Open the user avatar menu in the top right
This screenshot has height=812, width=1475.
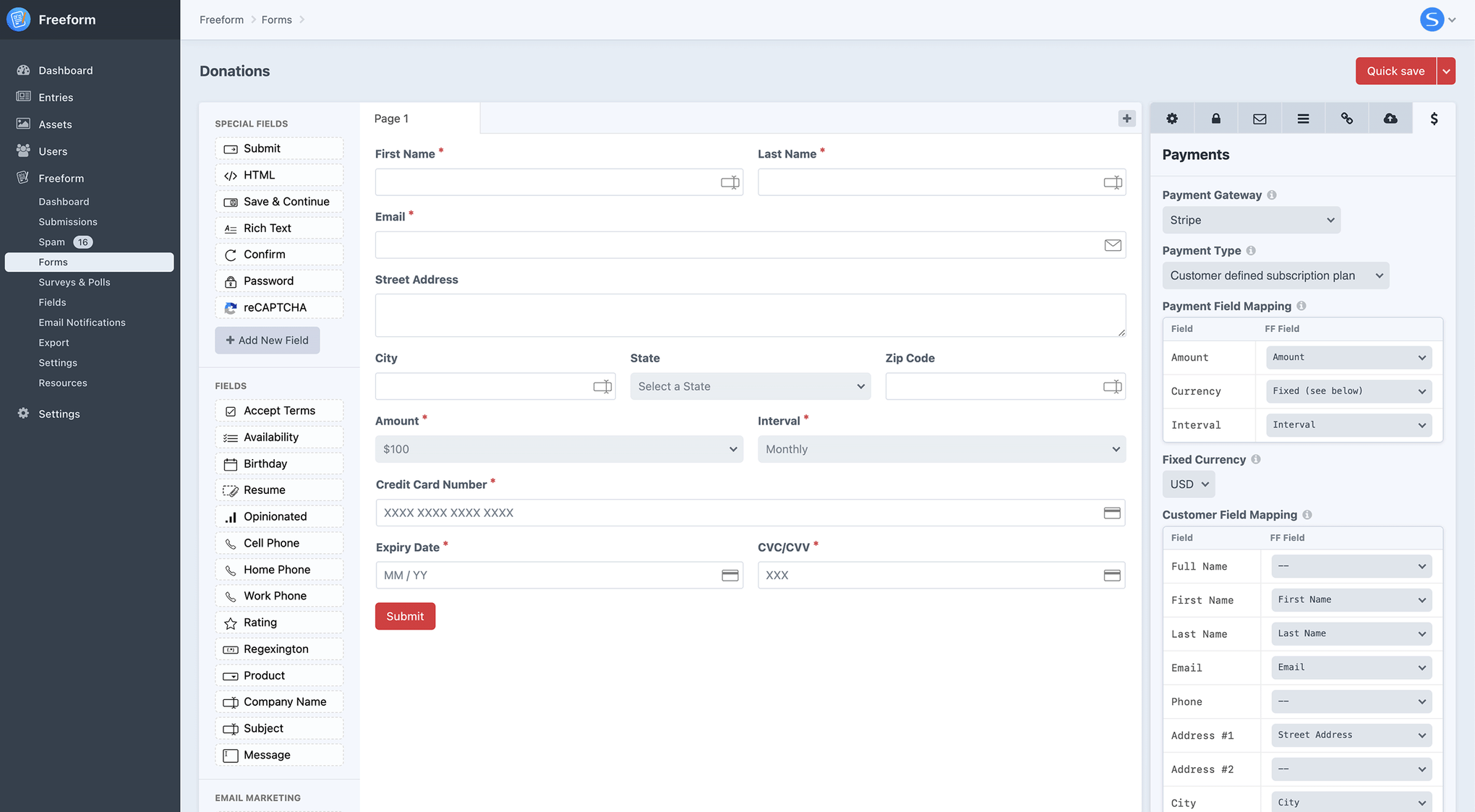pyautogui.click(x=1432, y=19)
